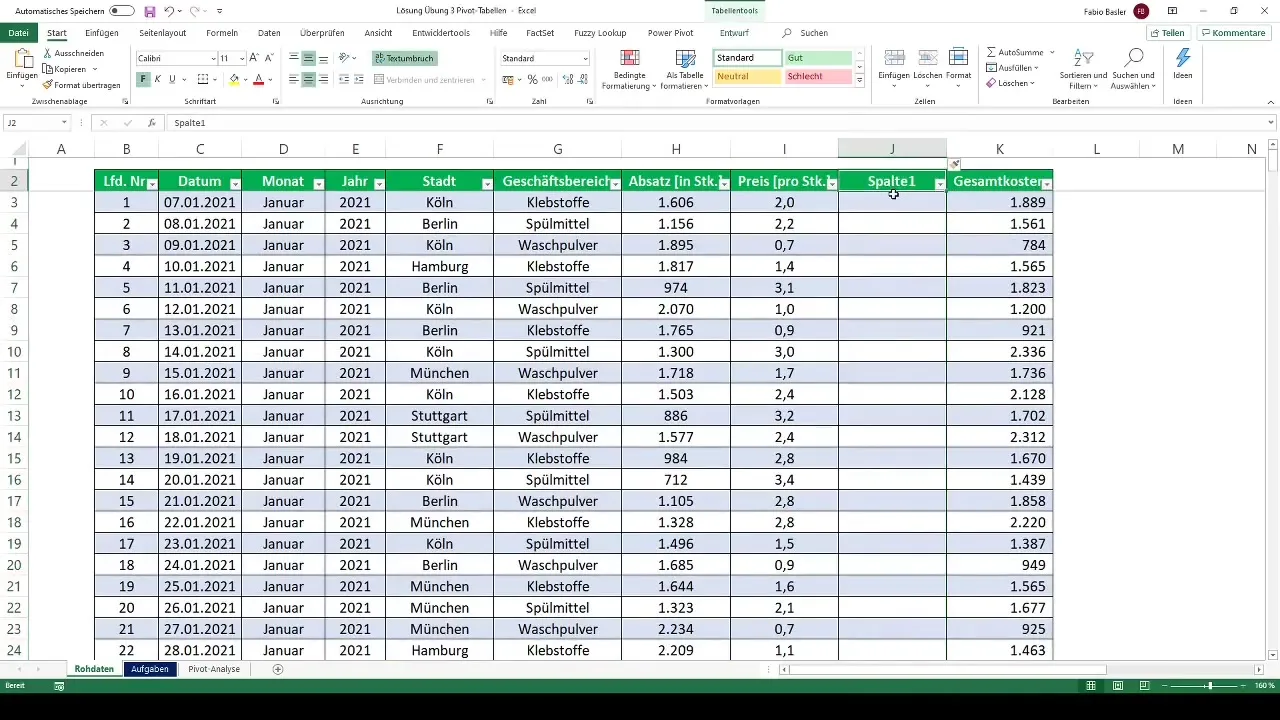Align text to top

point(294,58)
